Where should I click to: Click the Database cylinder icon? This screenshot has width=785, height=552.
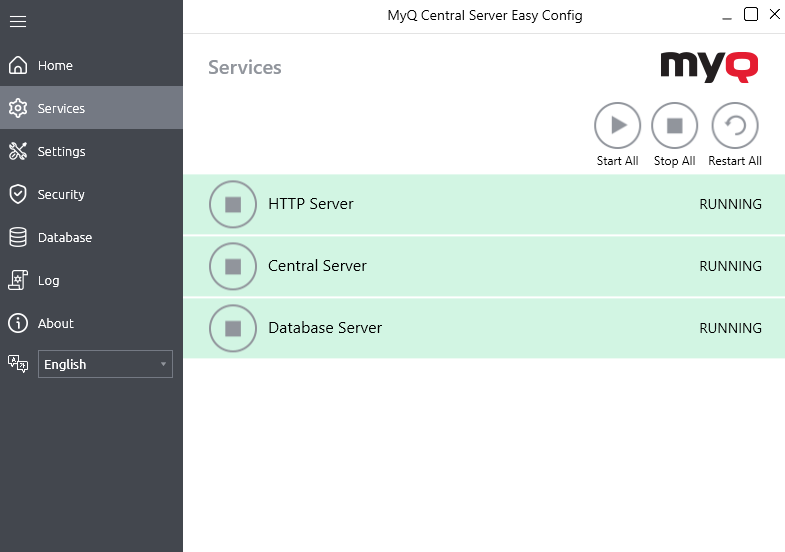pyautogui.click(x=17, y=237)
